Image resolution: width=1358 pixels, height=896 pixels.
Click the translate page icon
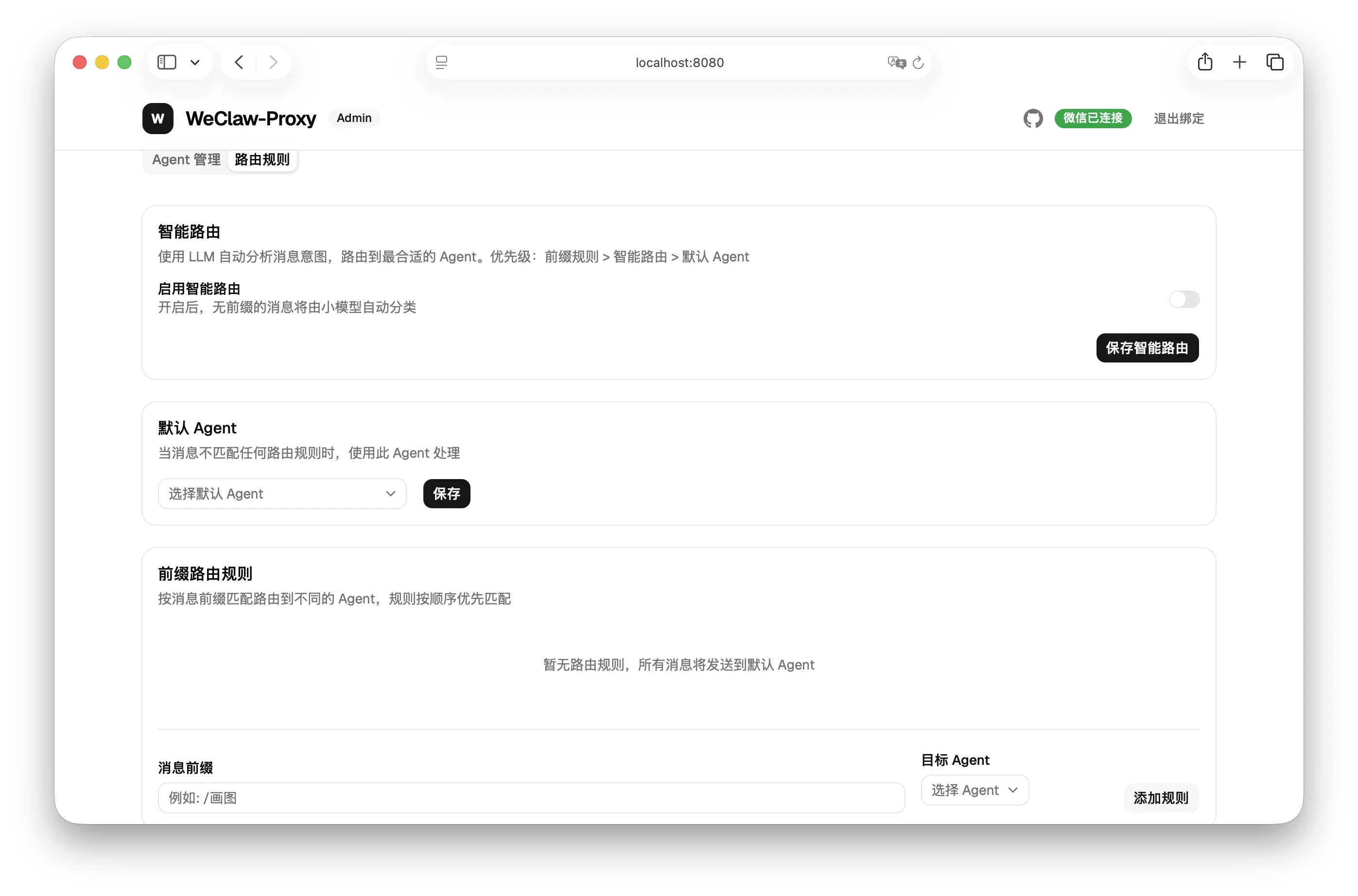pyautogui.click(x=896, y=62)
